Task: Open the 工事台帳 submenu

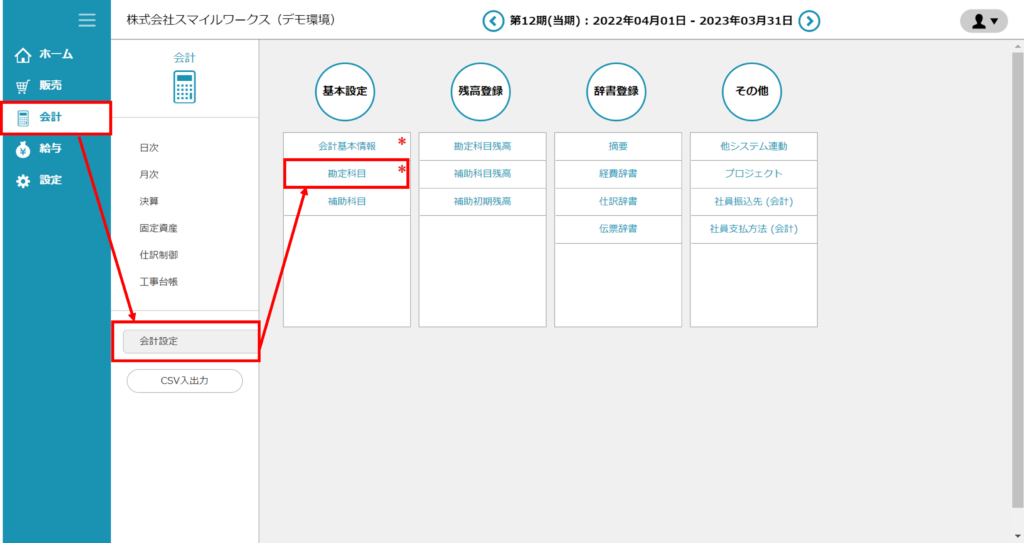Action: click(158, 282)
